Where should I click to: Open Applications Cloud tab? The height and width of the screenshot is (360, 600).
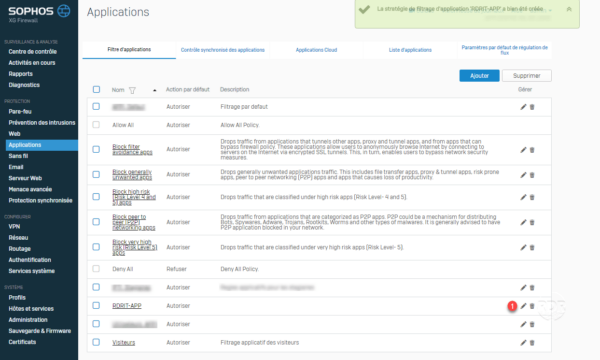click(316, 50)
